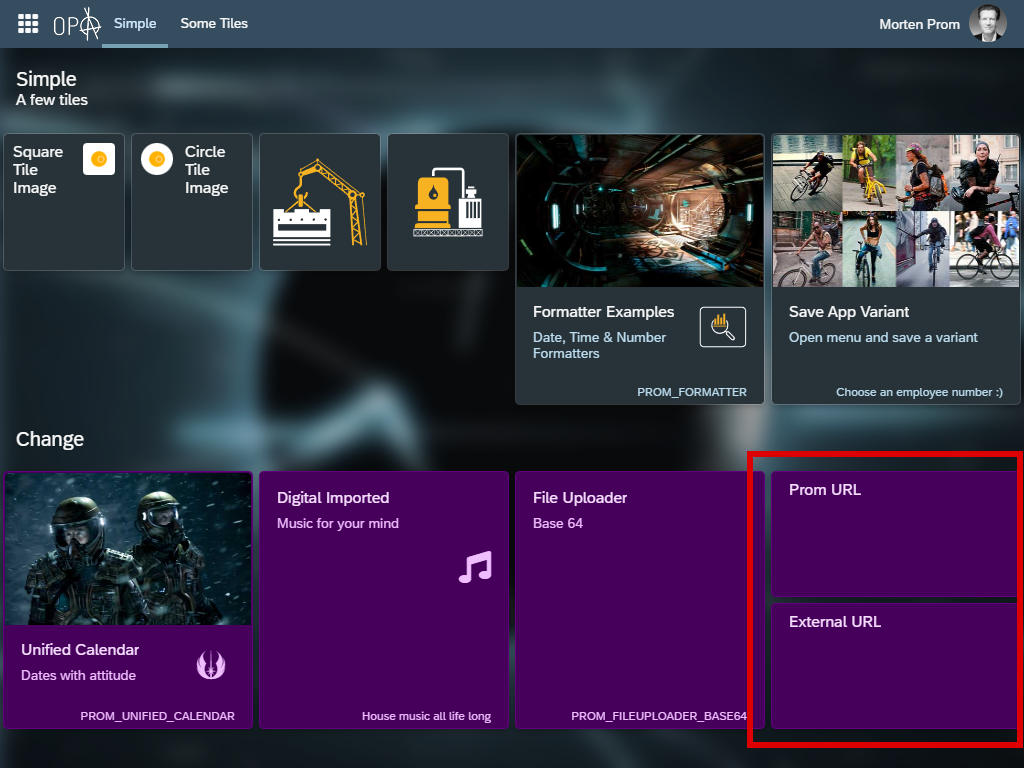Click the round icon on Circle Tile Image
1024x768 pixels.
point(157,159)
